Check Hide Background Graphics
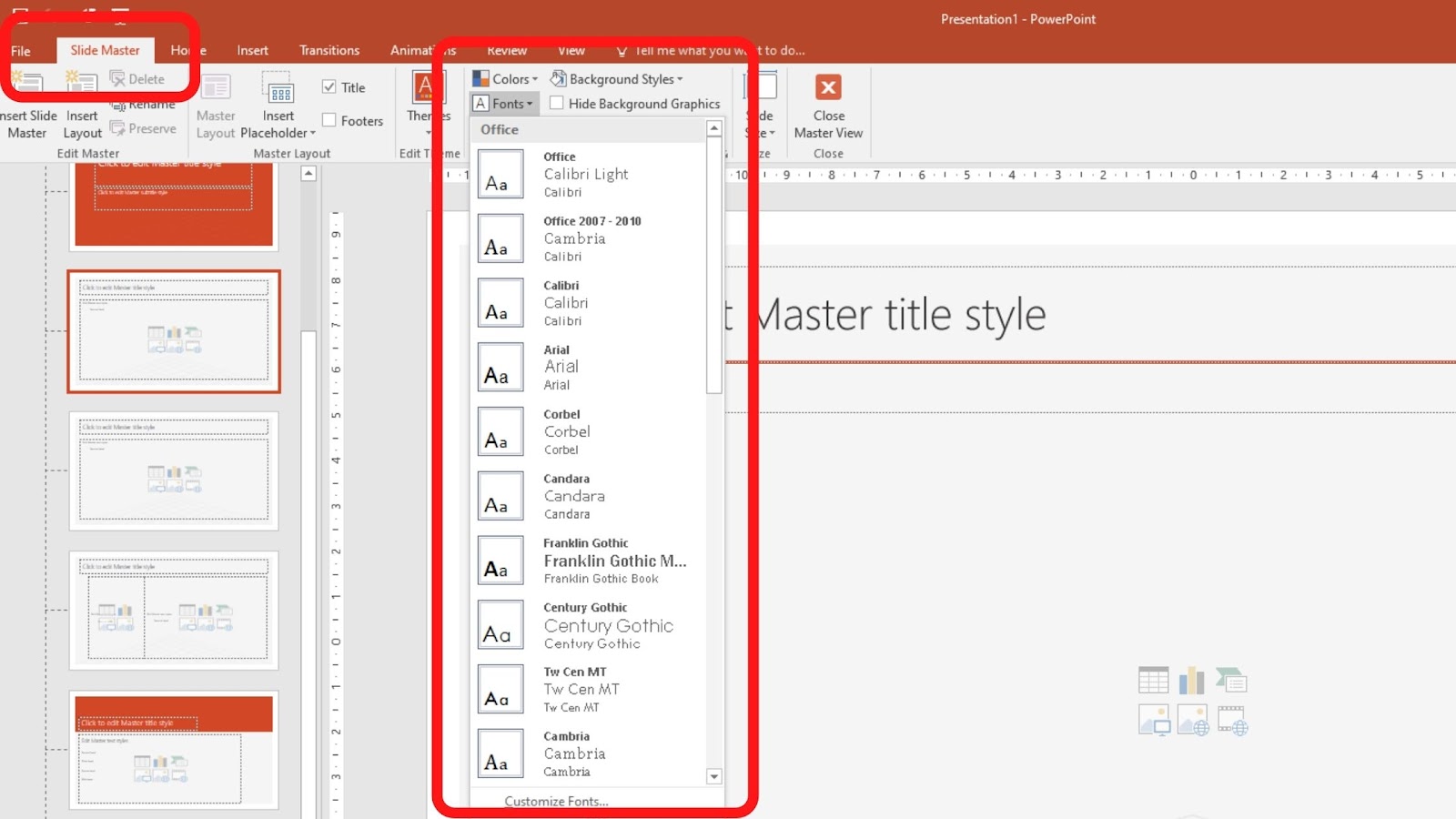Screen dimensions: 1456x819 pyautogui.click(x=557, y=104)
